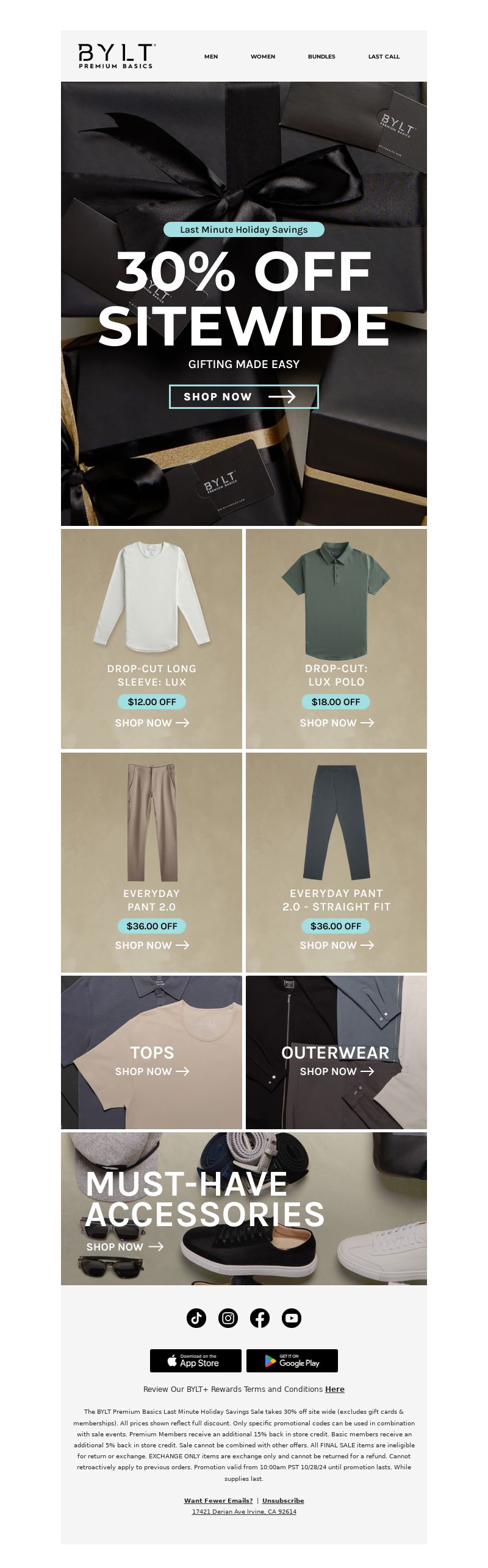Image resolution: width=488 pixels, height=1568 pixels.
Task: Shop now under the TOPS category
Action: pyautogui.click(x=152, y=1071)
